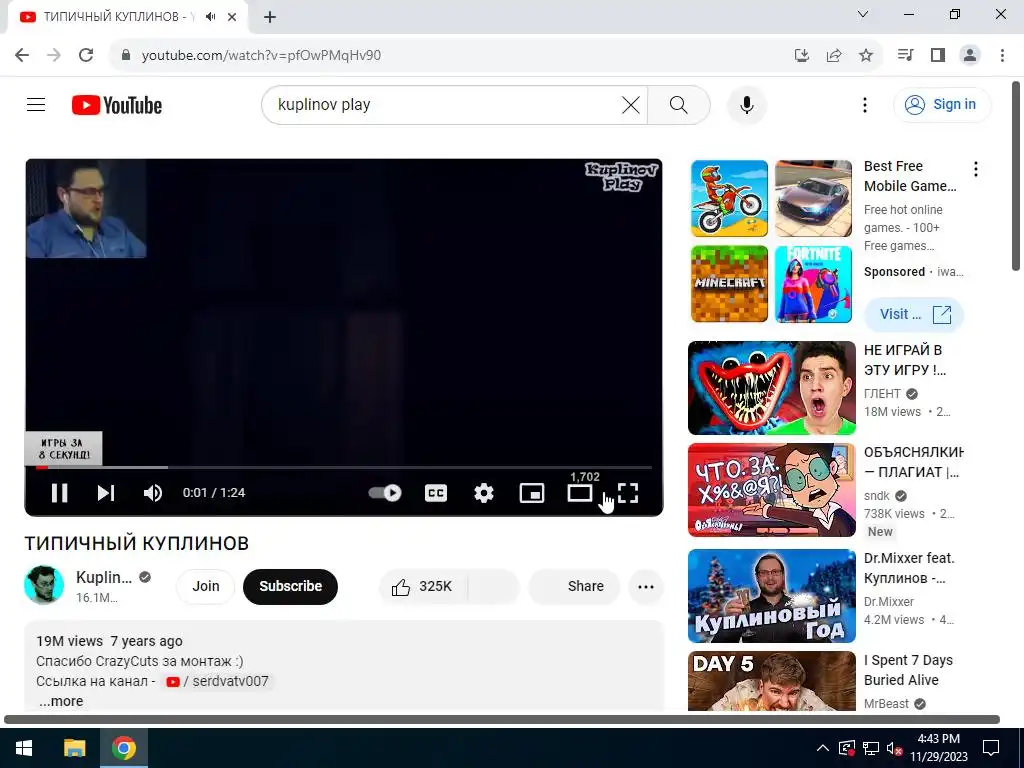This screenshot has height=768, width=1024.
Task: Open the bike game ad thumbnail
Action: point(729,199)
